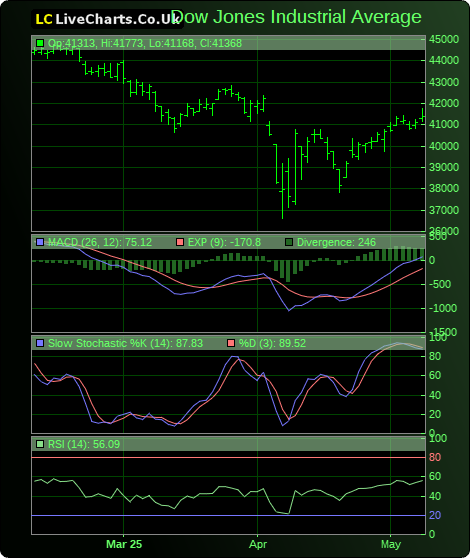Click the 'Slow Stochastic %K (14): 87.83' label
The image size is (470, 558).
pos(125,343)
